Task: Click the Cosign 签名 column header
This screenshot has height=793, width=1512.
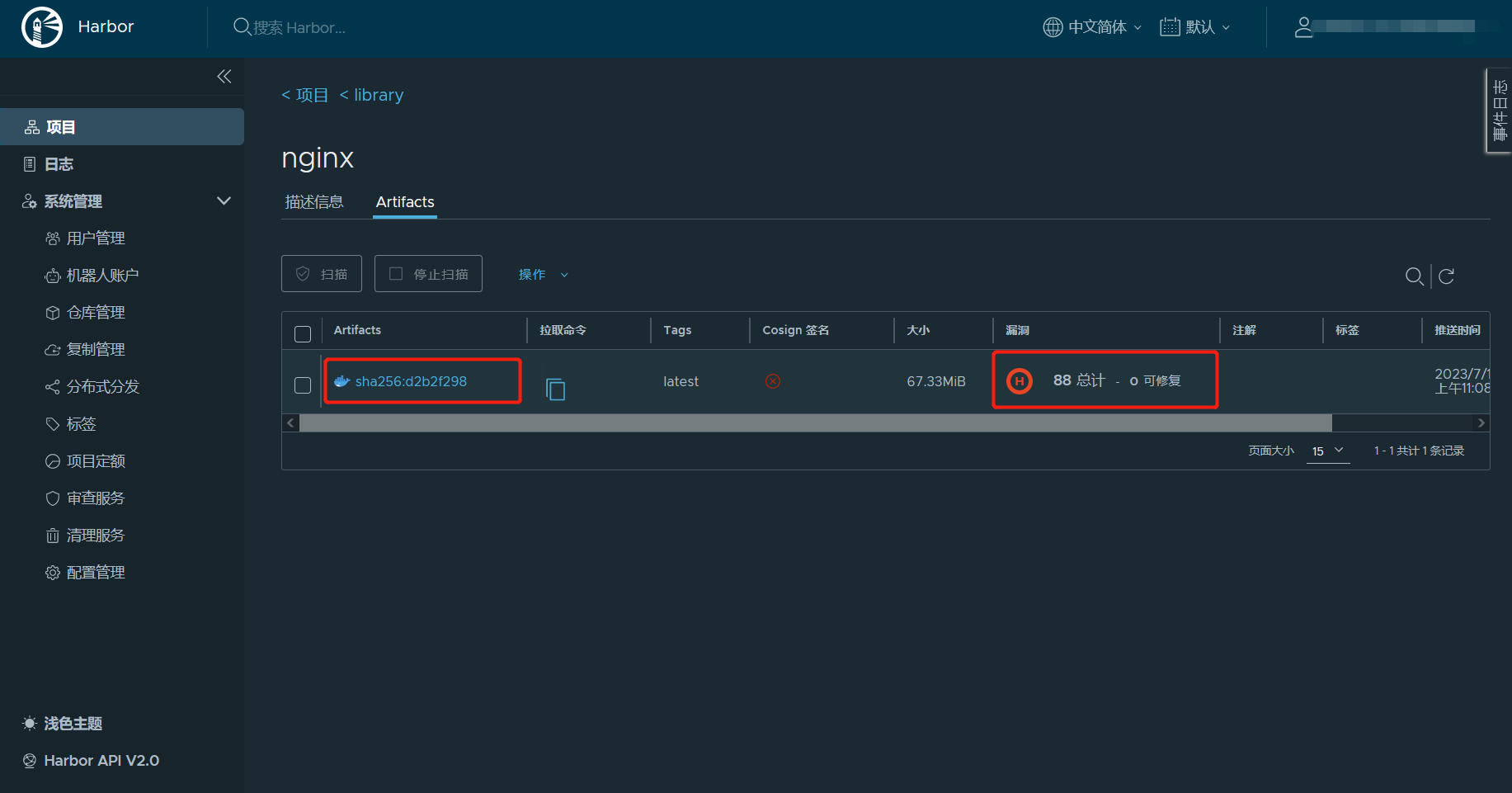Action: coord(796,330)
